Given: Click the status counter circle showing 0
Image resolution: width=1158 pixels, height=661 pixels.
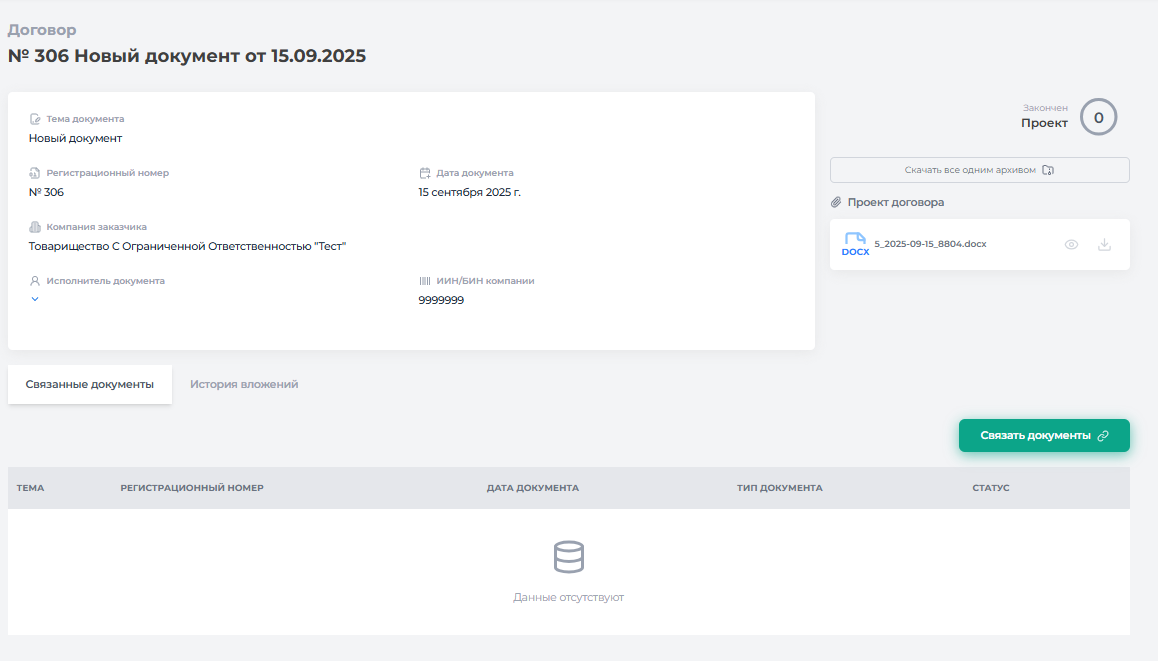Looking at the screenshot, I should [x=1098, y=117].
